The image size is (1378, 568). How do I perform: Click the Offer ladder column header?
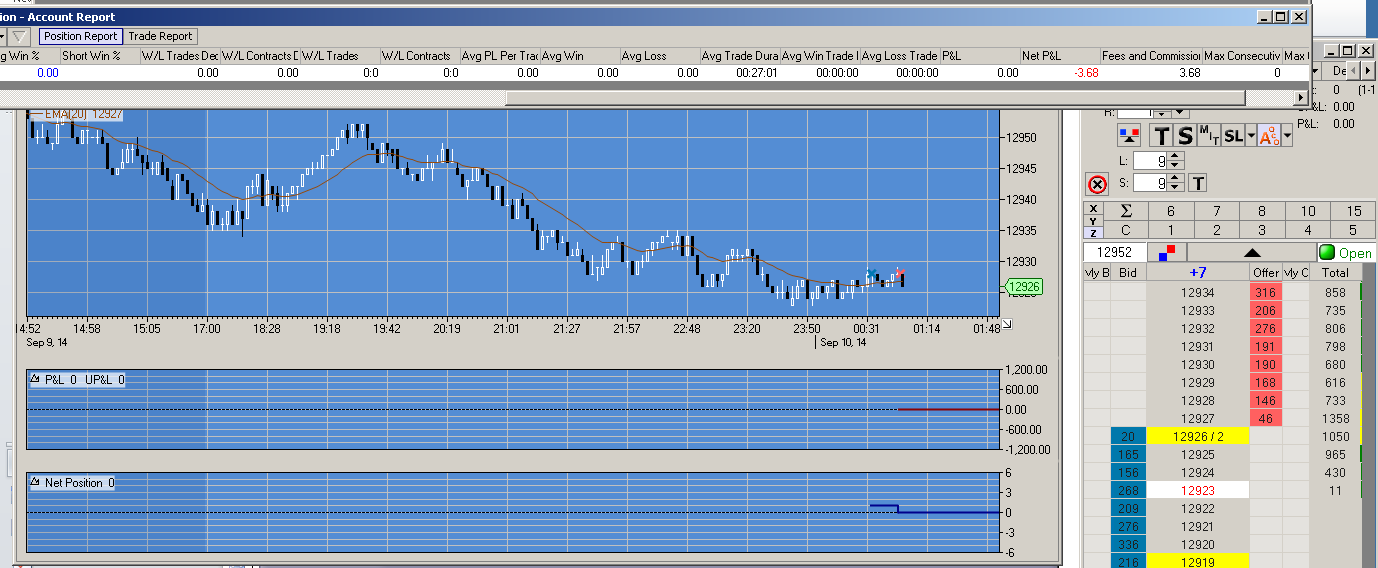[x=1266, y=272]
